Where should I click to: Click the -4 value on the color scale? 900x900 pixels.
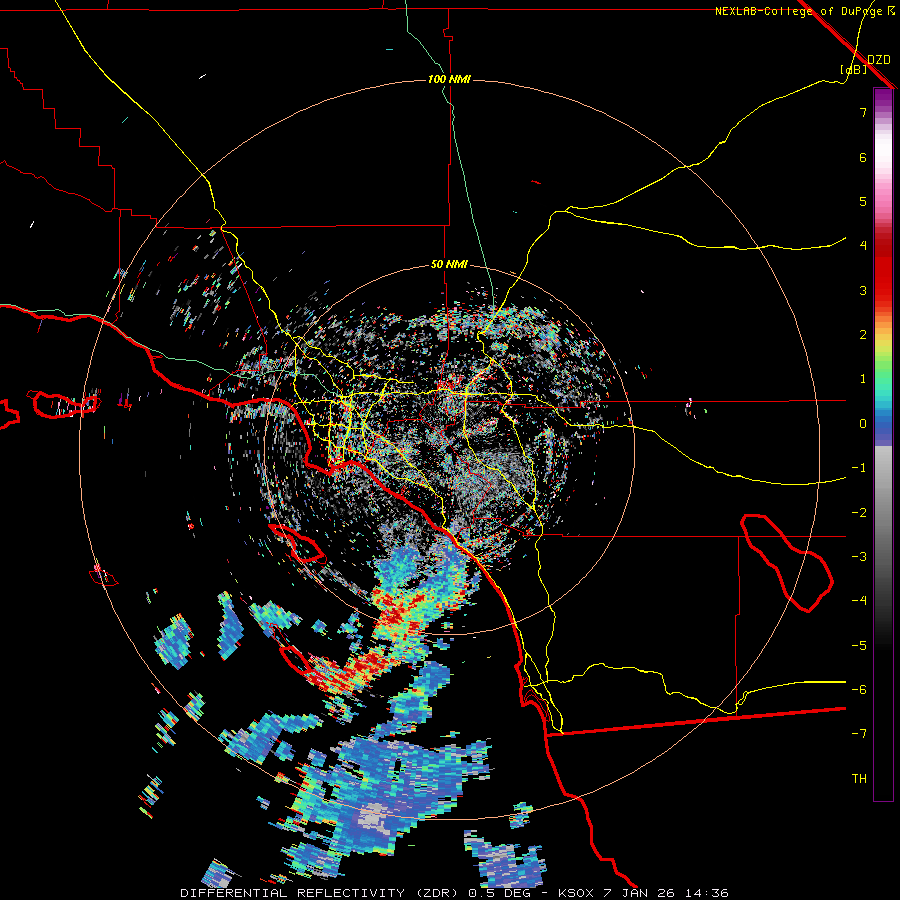pyautogui.click(x=859, y=601)
